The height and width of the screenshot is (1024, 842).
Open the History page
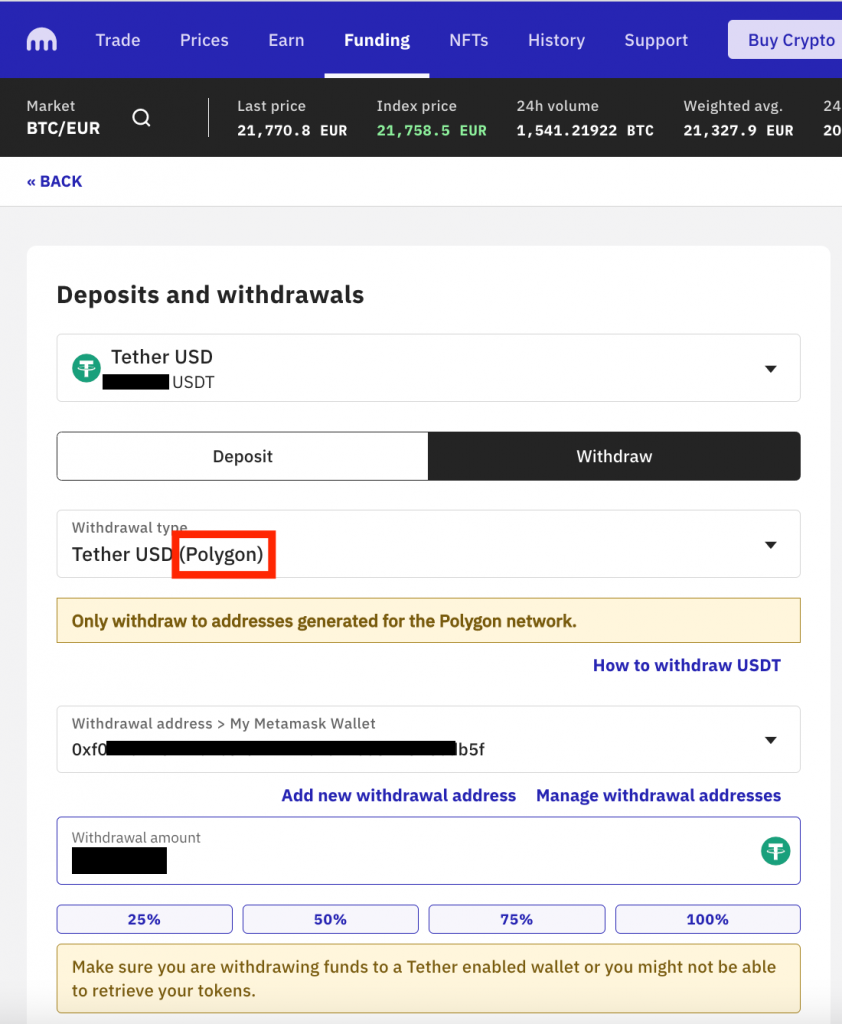point(556,40)
